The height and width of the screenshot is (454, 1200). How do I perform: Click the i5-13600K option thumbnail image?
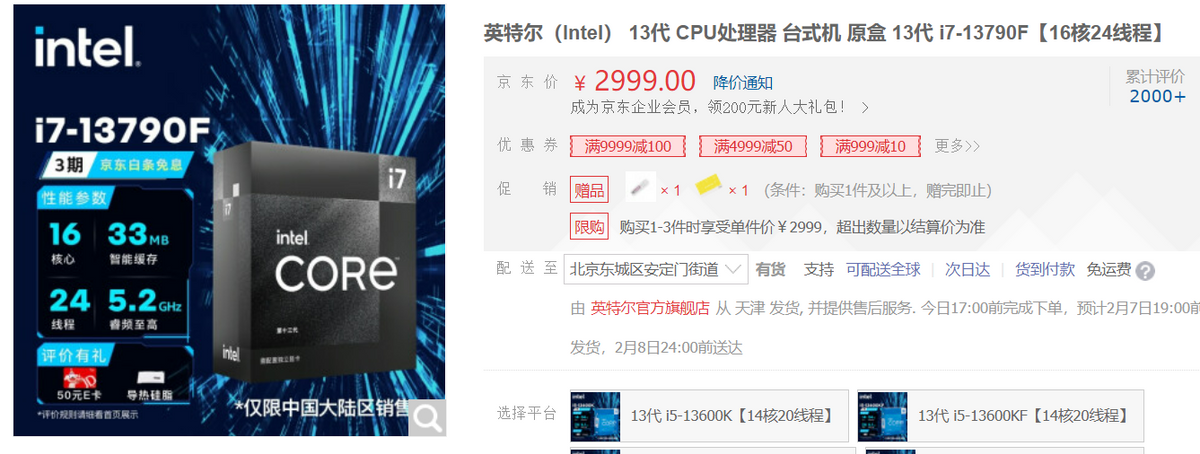click(596, 415)
